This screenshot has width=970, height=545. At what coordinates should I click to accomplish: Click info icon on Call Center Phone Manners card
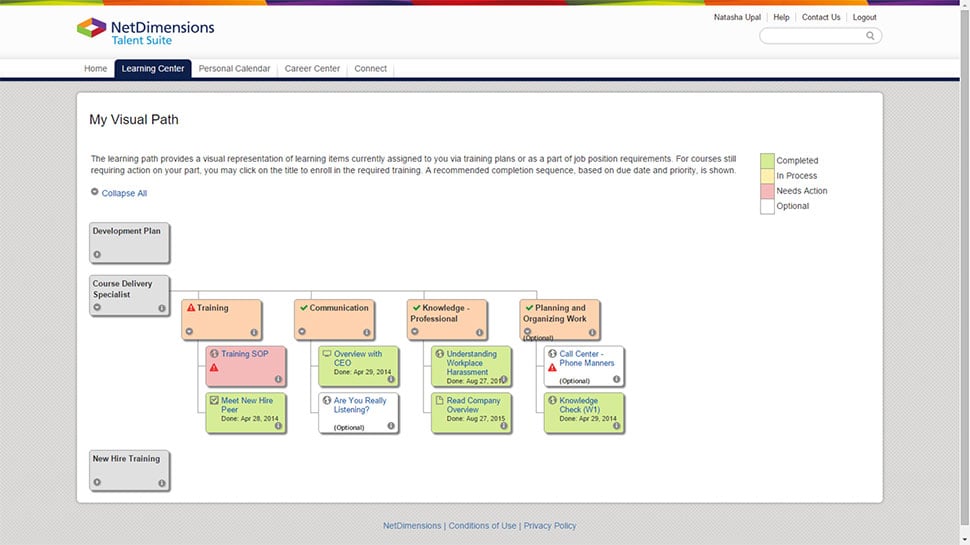tap(616, 379)
